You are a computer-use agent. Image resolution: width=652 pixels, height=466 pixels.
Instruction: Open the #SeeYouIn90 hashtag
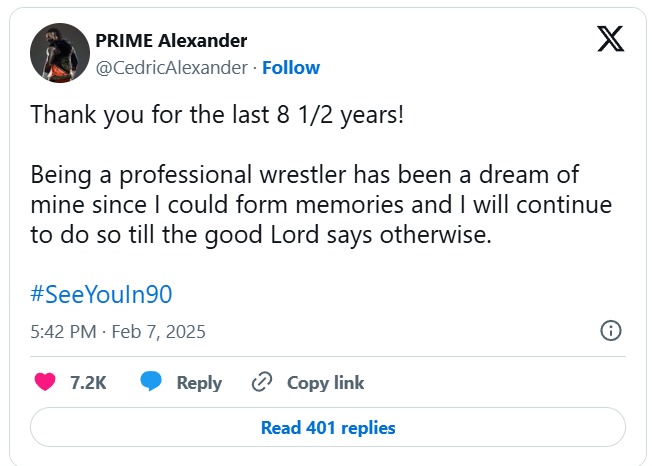(x=102, y=294)
